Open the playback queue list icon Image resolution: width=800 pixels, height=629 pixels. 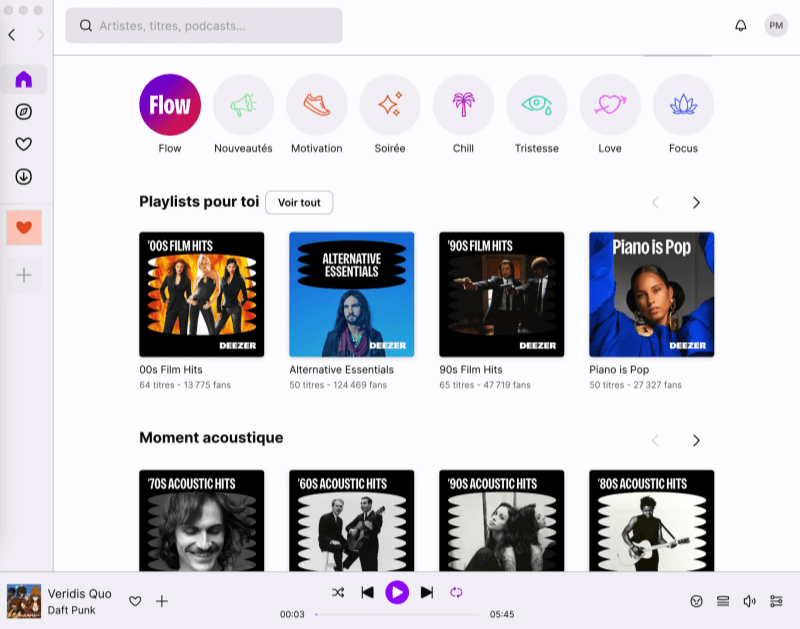[723, 601]
